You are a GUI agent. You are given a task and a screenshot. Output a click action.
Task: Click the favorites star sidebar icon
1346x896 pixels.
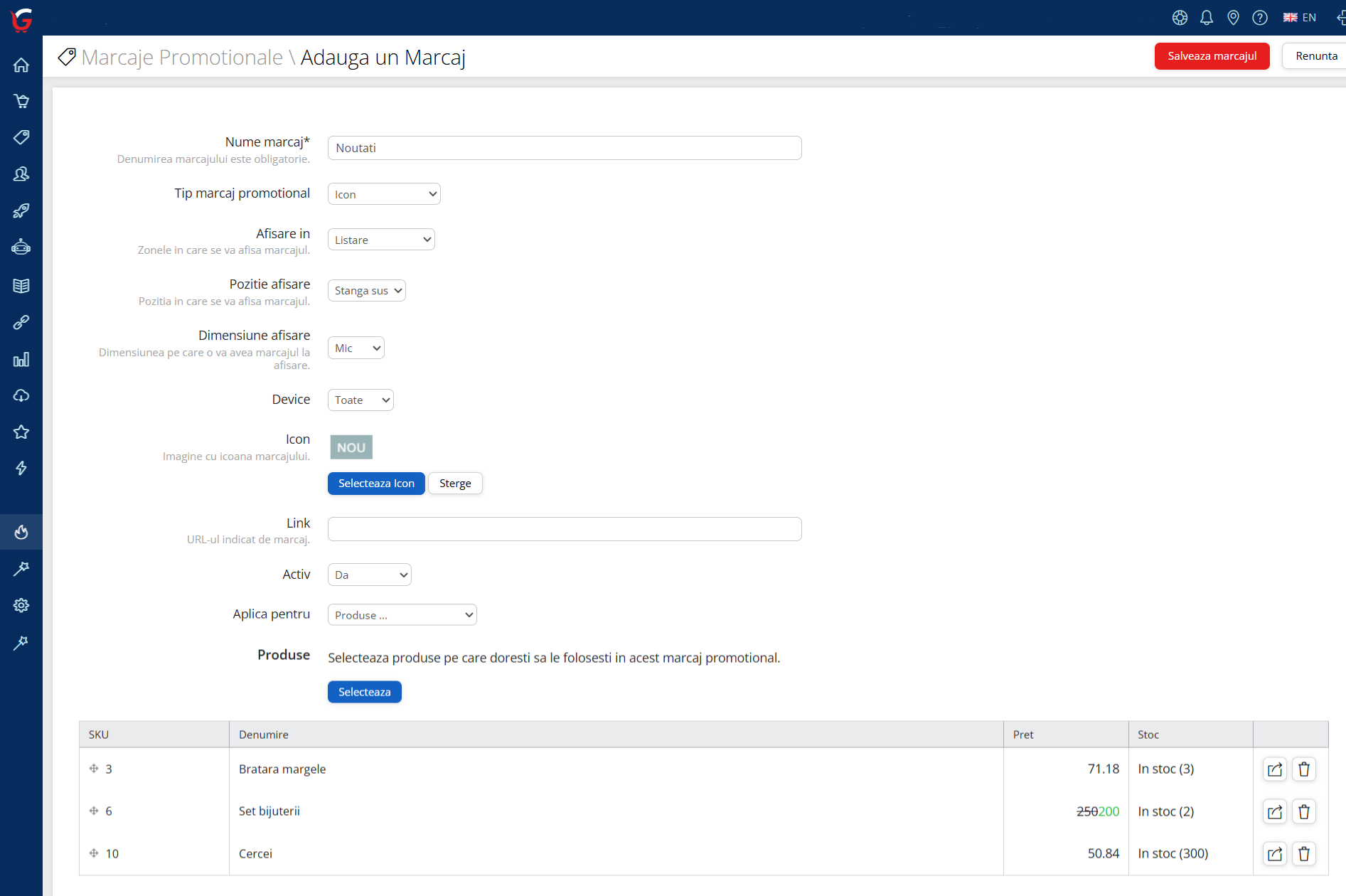[21, 432]
